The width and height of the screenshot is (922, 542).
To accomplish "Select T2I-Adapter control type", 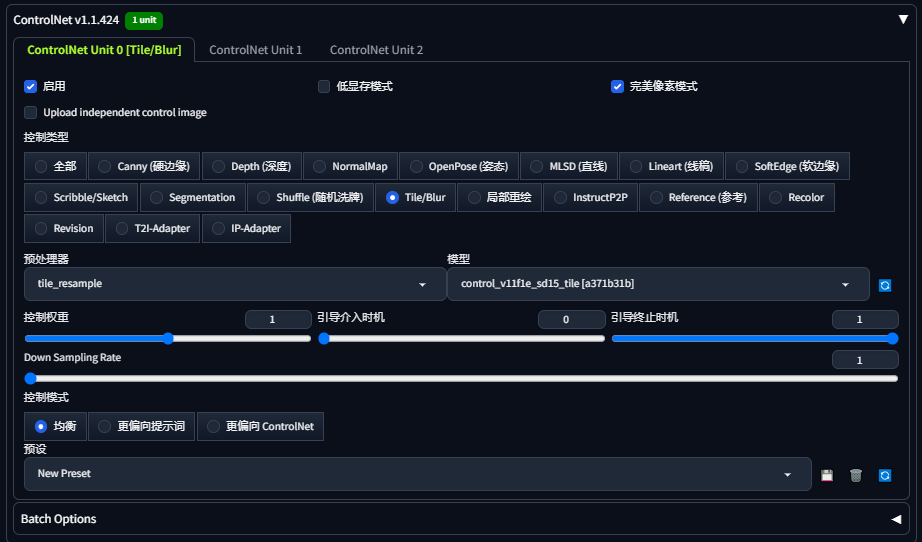I will click(153, 229).
